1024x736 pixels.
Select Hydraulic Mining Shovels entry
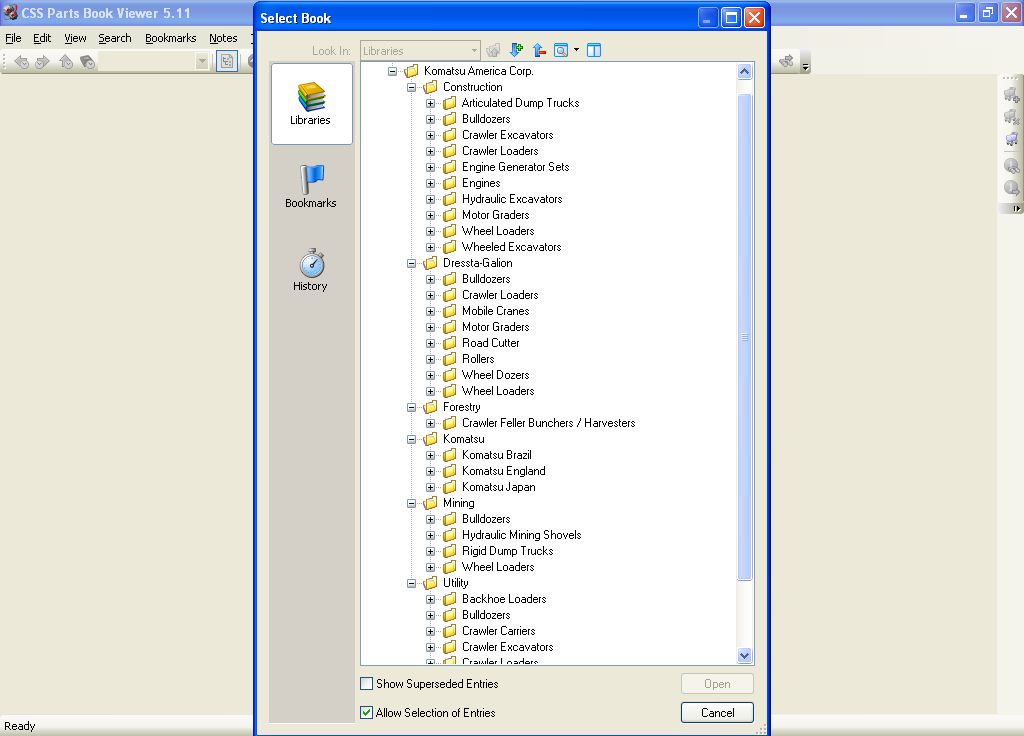pyautogui.click(x=521, y=535)
